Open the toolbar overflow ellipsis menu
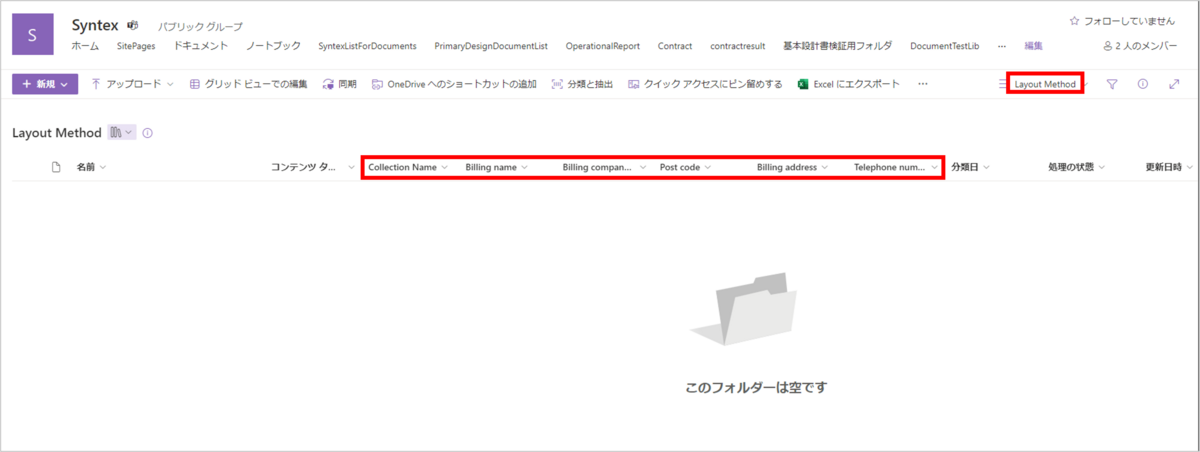This screenshot has height=452, width=1200. [x=923, y=85]
